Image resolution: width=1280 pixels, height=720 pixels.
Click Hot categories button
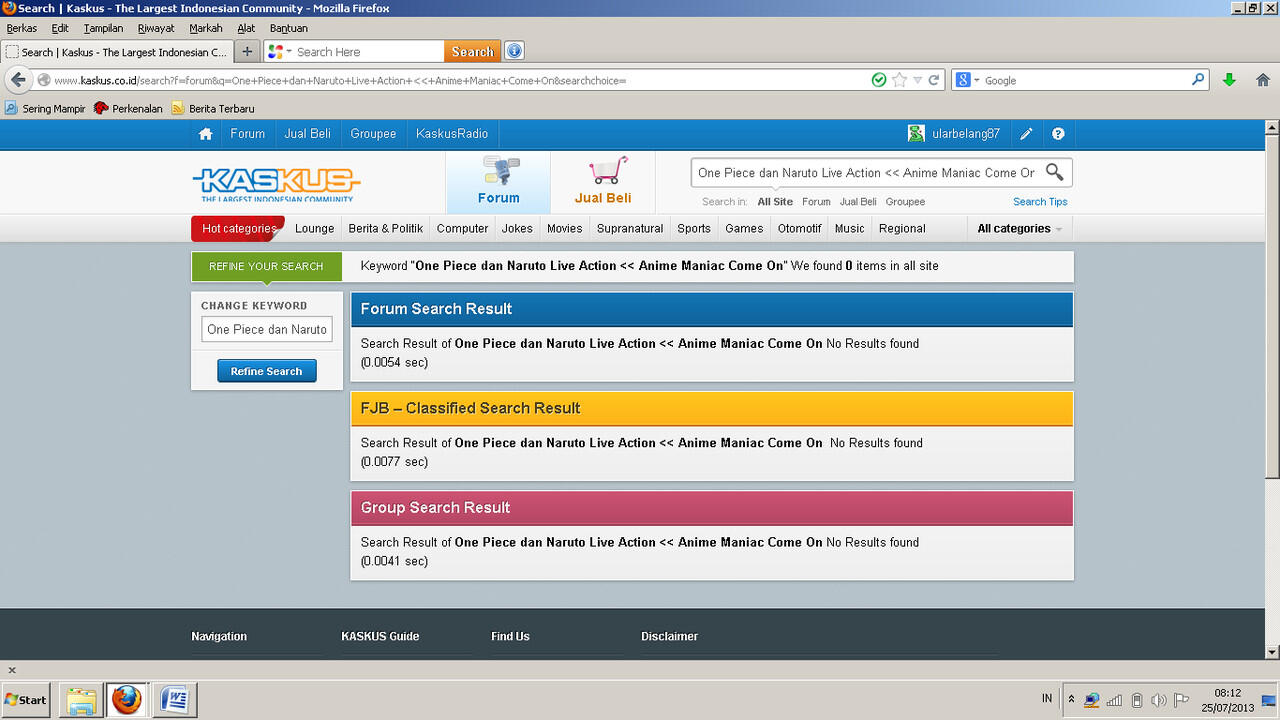(238, 229)
